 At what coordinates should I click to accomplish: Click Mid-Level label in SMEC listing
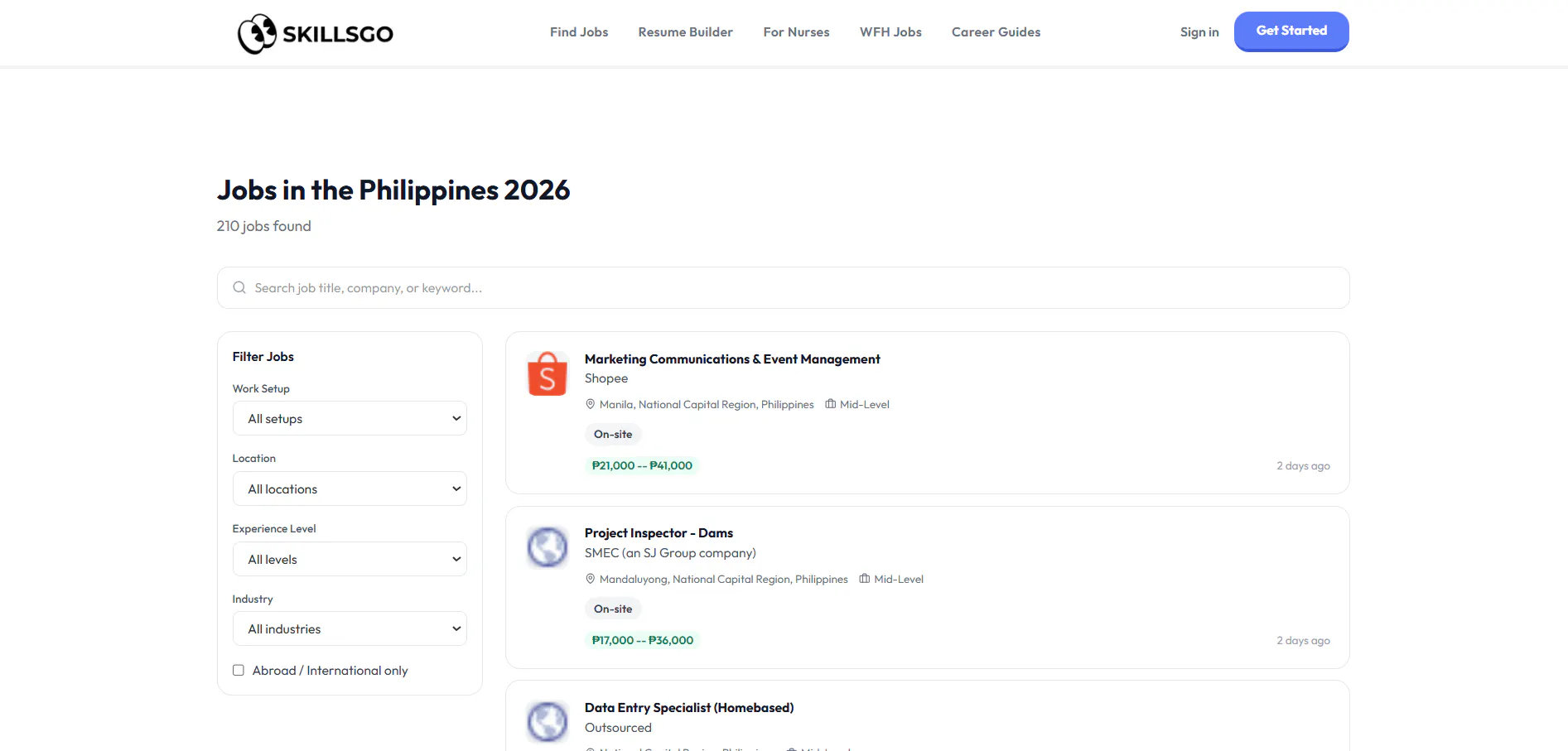click(899, 580)
